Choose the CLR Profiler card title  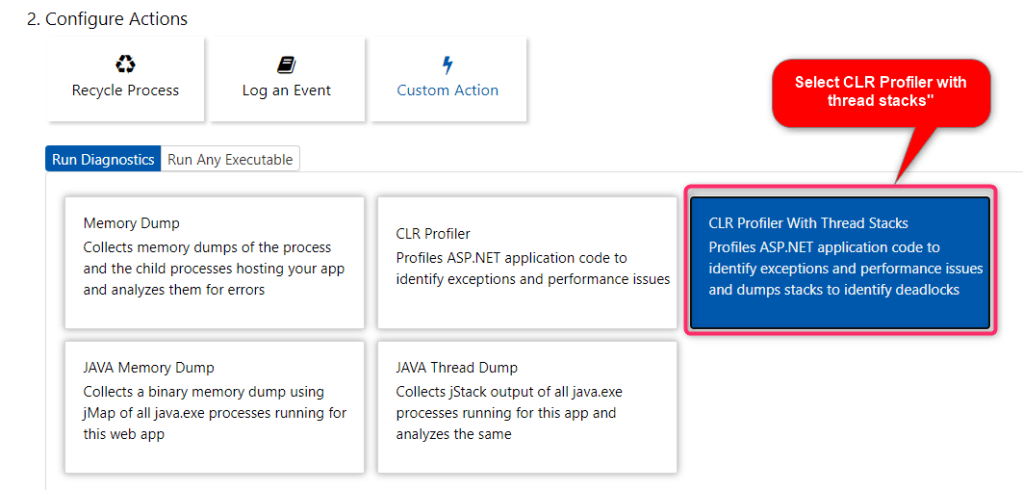click(x=433, y=234)
